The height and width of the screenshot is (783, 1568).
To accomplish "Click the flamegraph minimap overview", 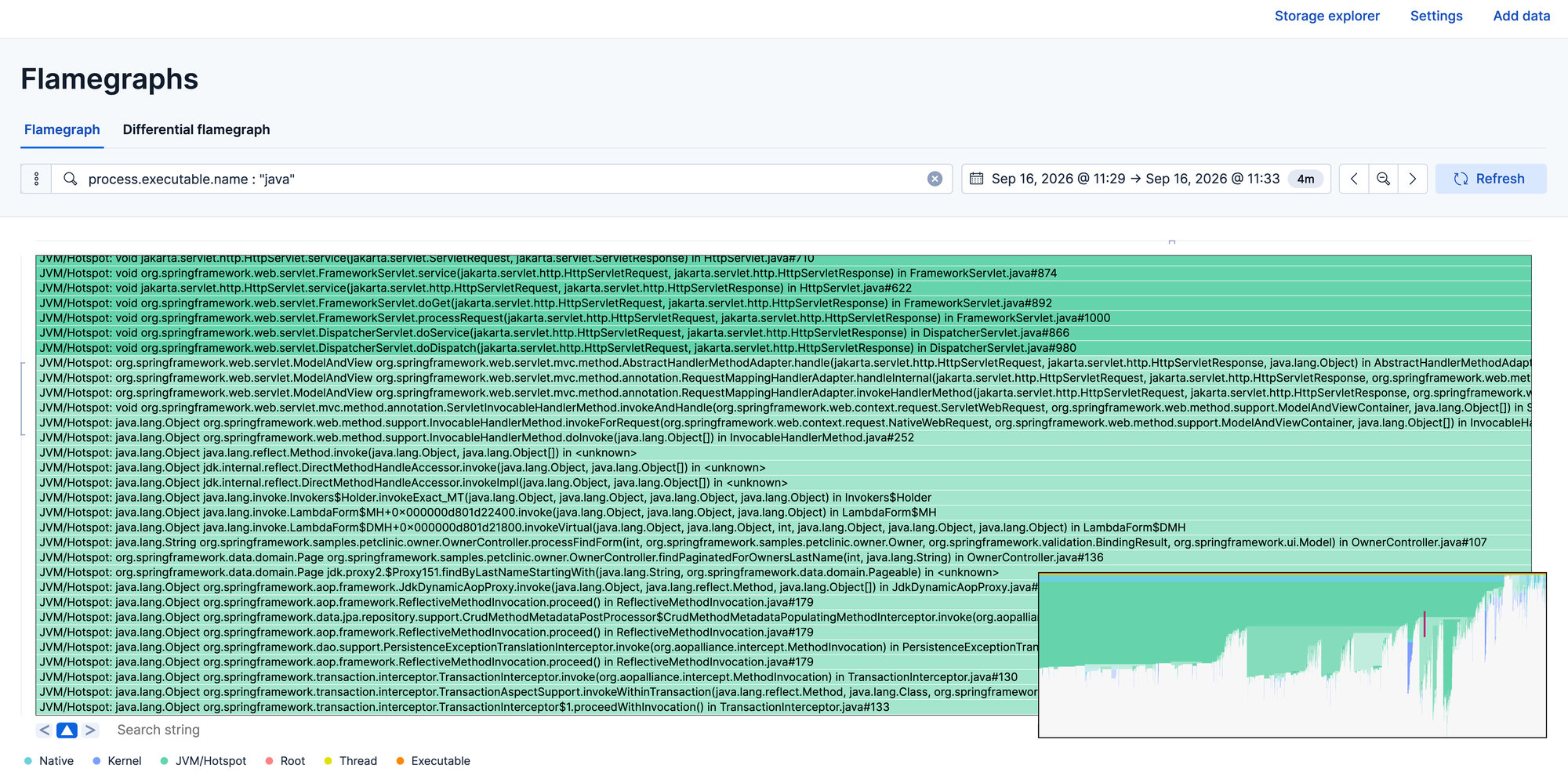I will click(1292, 654).
